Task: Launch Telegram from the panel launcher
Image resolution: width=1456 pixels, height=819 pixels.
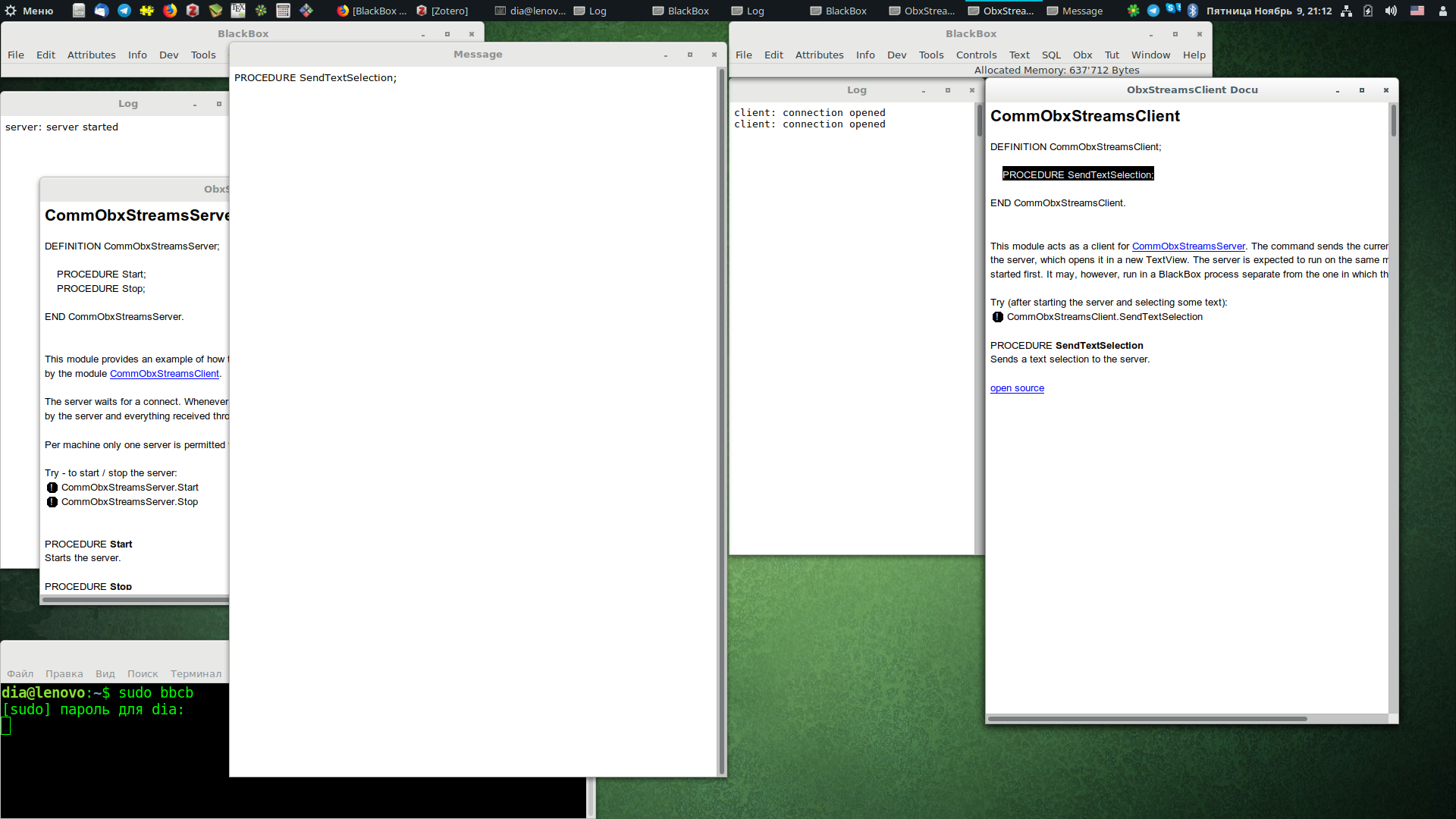Action: coord(124,11)
